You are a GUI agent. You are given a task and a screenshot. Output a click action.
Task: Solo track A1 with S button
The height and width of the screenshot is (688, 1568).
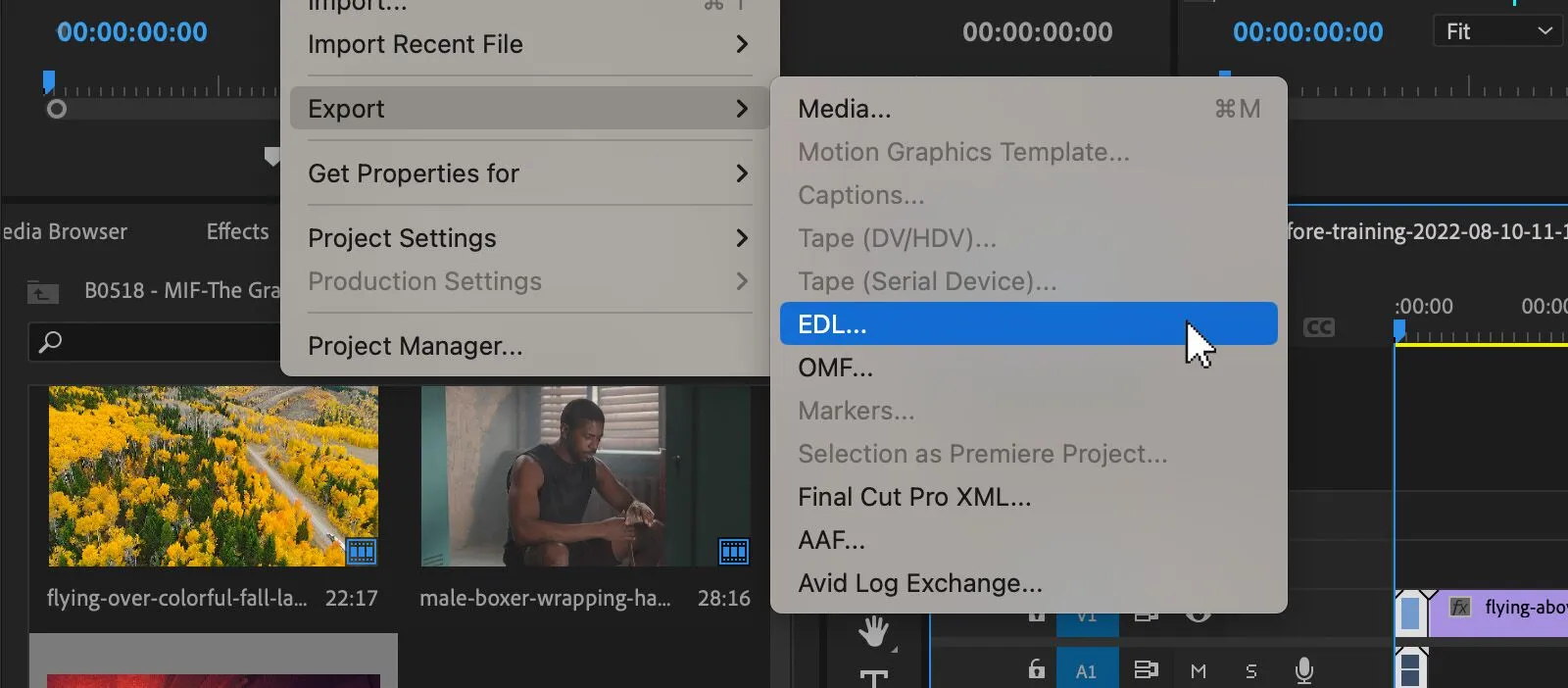tap(1251, 671)
